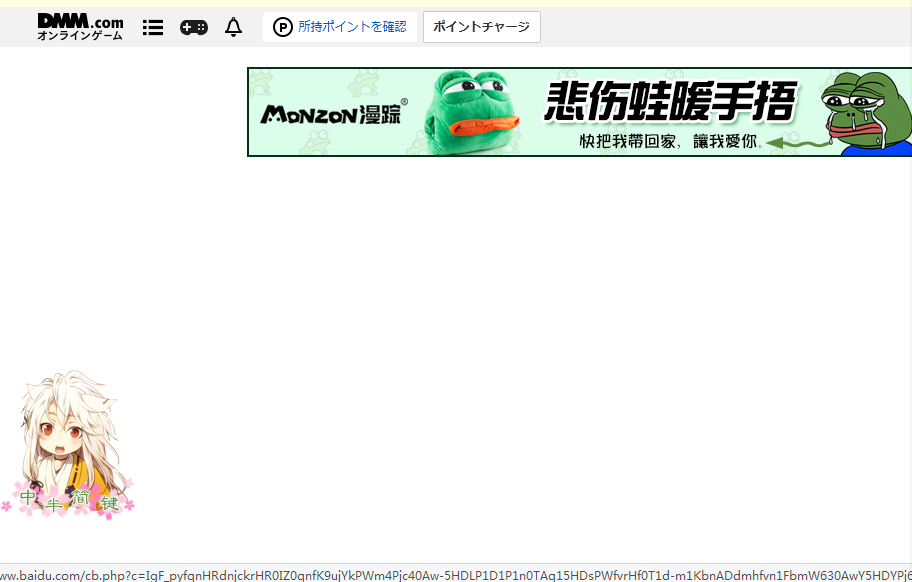Open the game list menu icon
Screen dimensions: 912x582
pos(152,28)
